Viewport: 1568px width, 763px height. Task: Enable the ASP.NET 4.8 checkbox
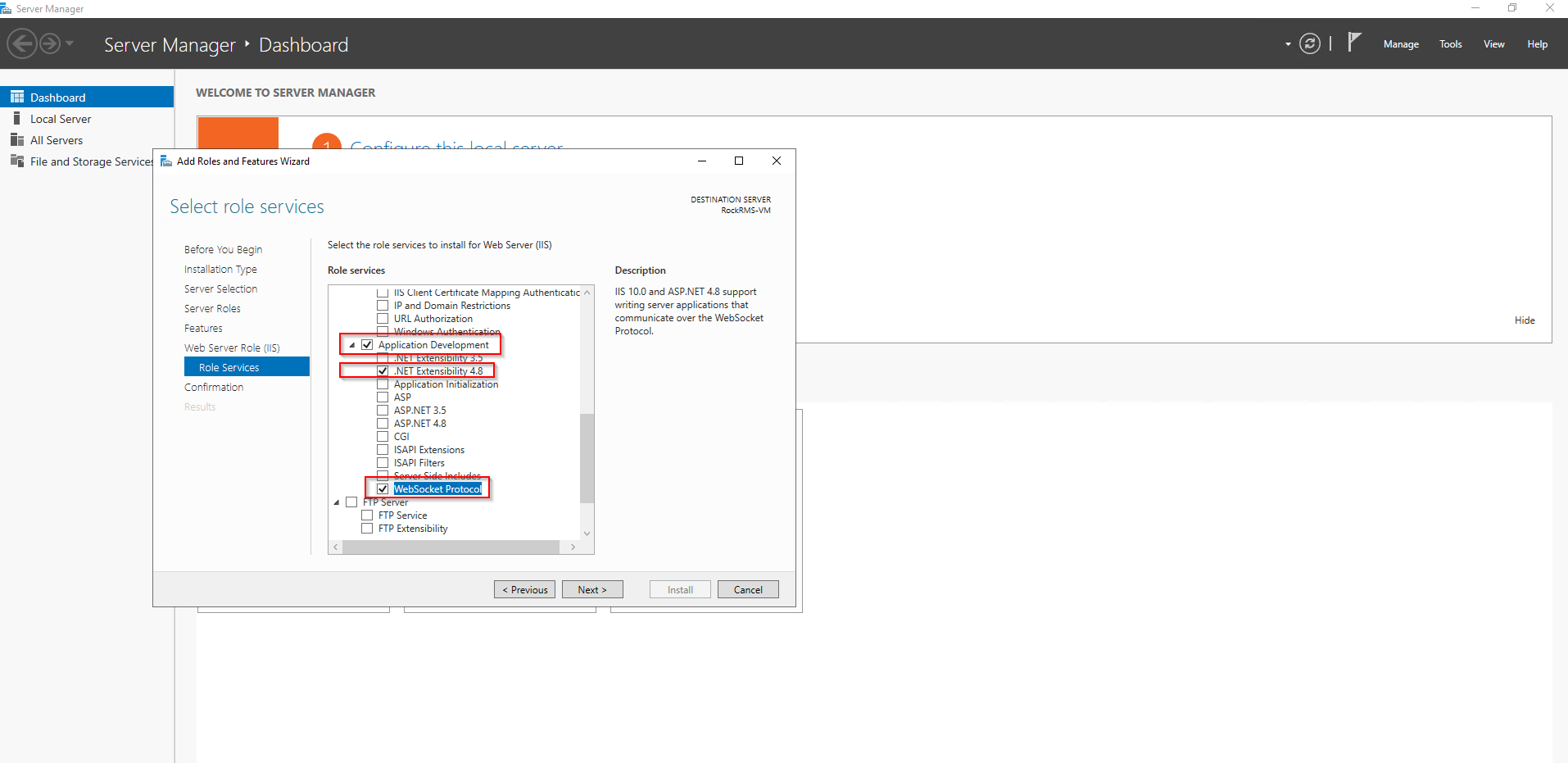coord(383,424)
